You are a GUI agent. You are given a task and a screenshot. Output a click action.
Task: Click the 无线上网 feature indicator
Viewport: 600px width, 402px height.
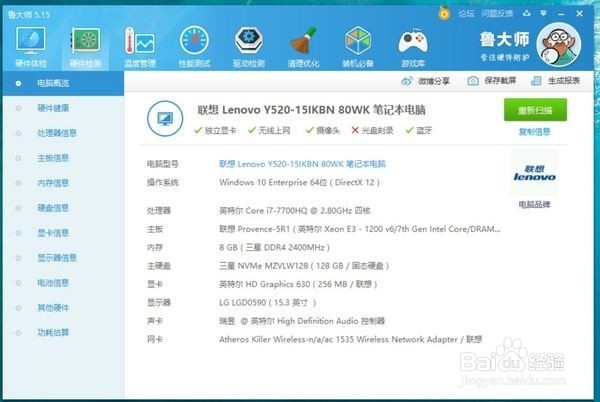269,130
